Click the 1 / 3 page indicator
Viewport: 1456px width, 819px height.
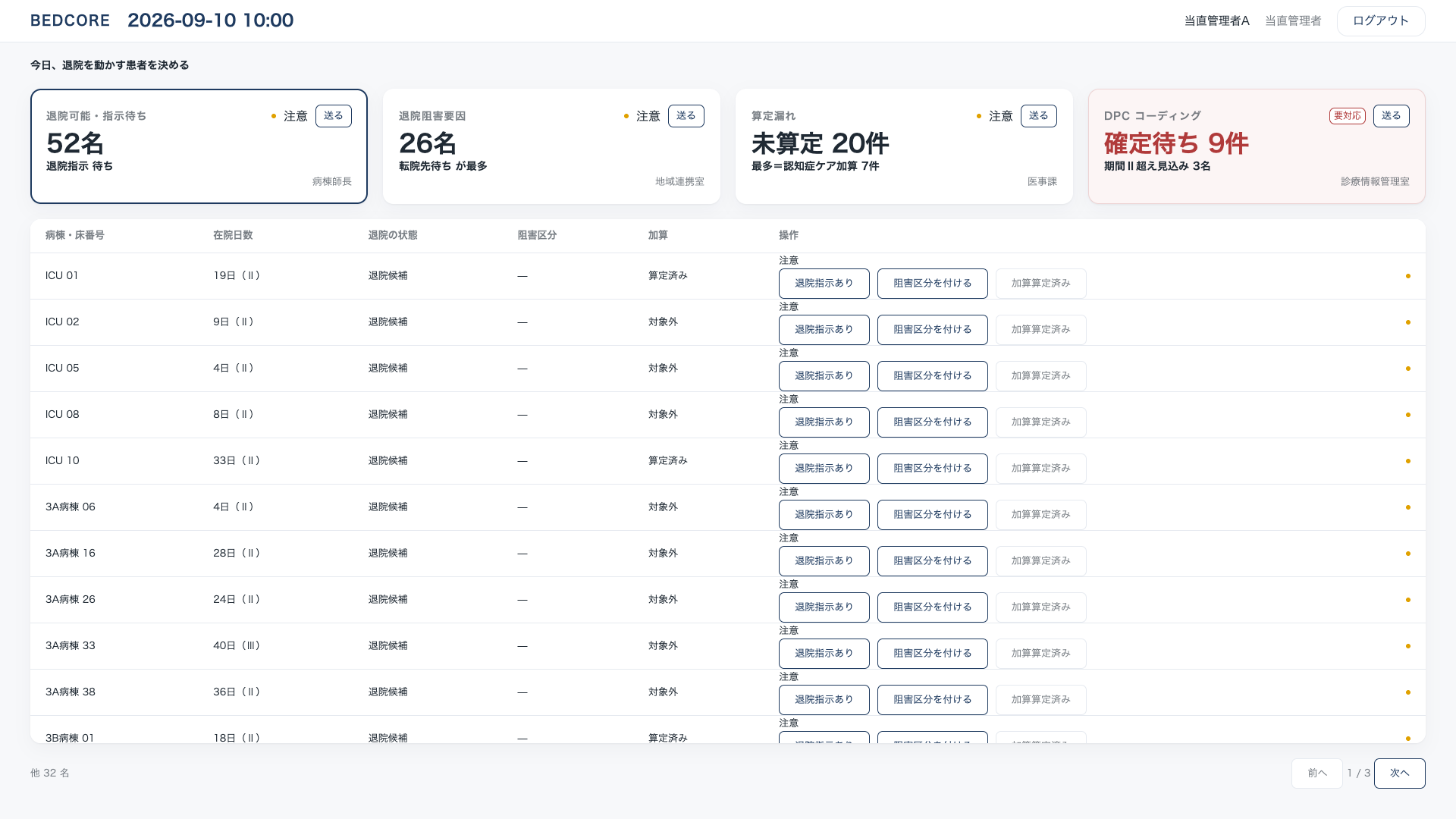pos(1358,773)
